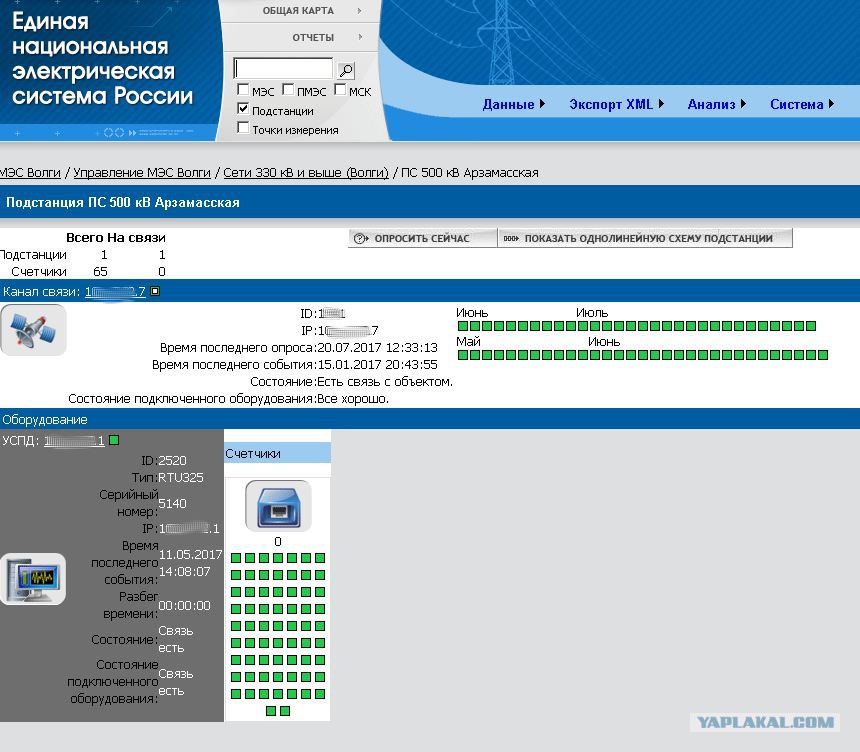The width and height of the screenshot is (860, 752).
Task: Focus the search input field
Action: pos(283,69)
